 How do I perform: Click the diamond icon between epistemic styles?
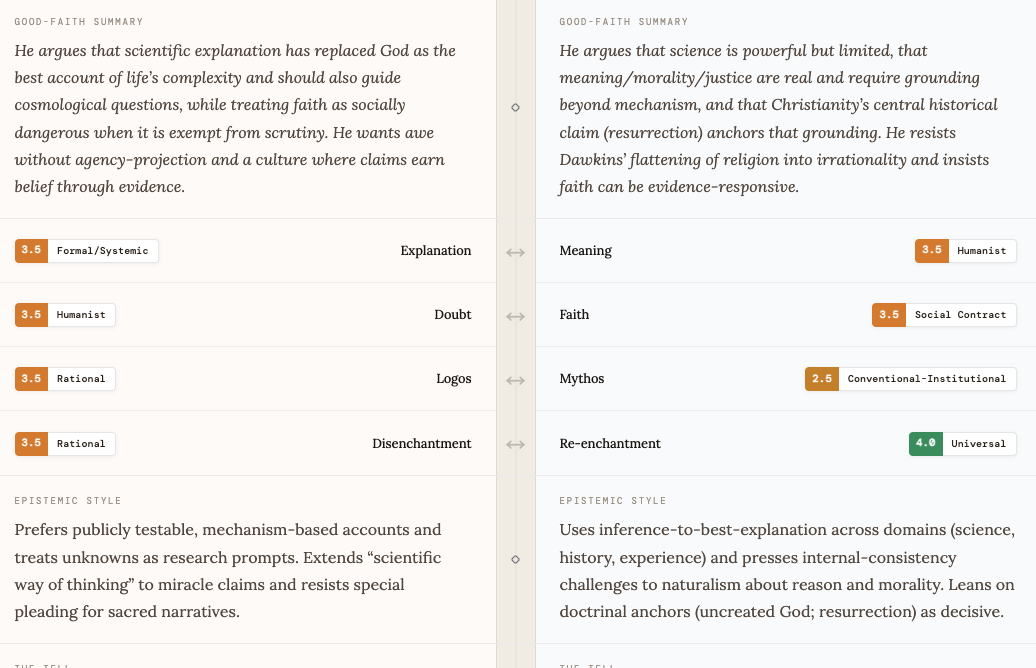point(515,560)
